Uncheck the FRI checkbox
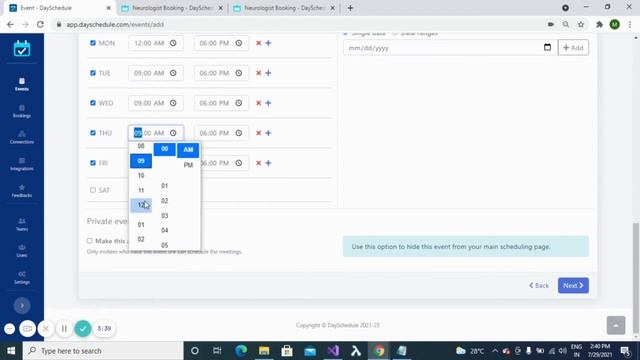This screenshot has width=640, height=360. 93,162
